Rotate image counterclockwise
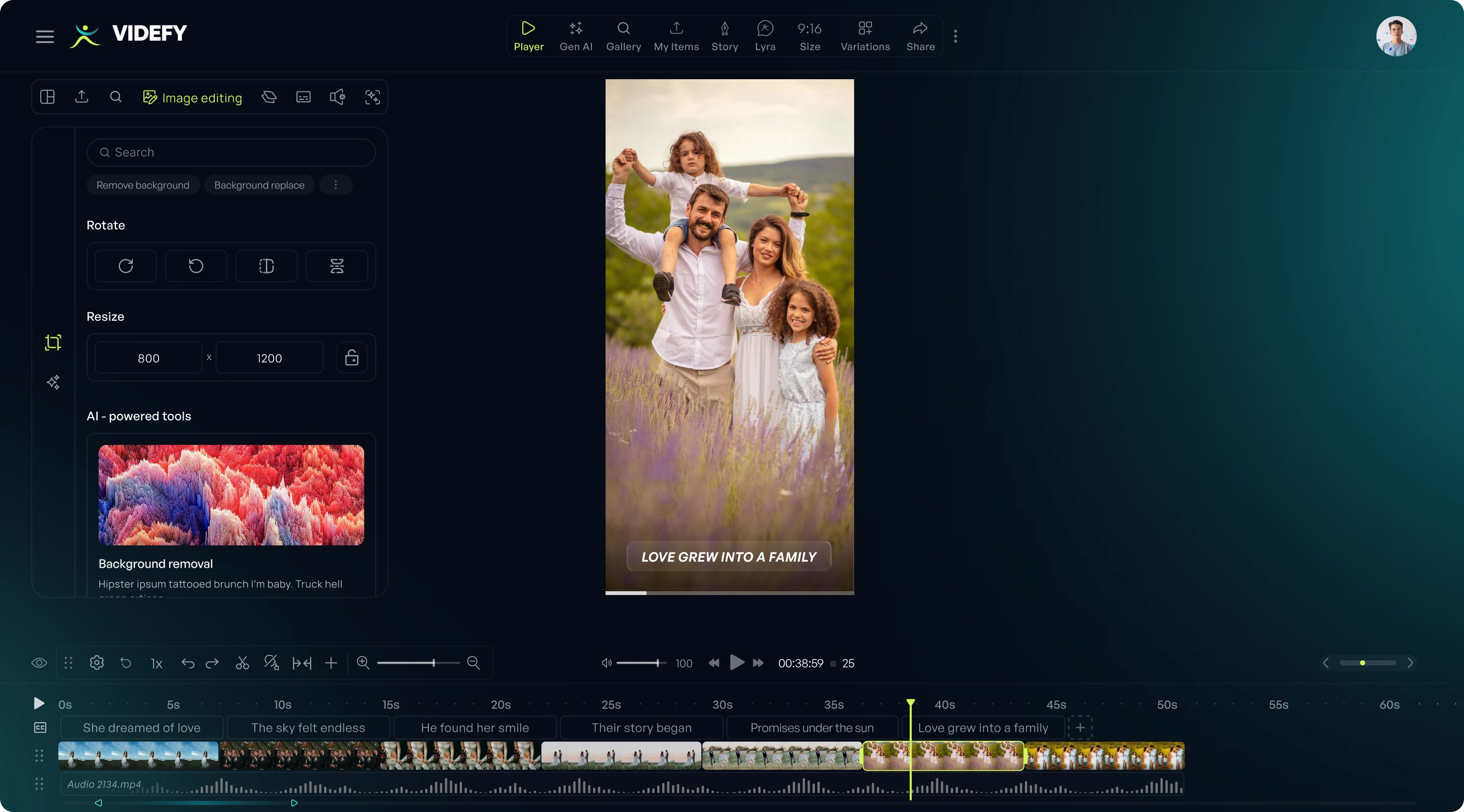1464x812 pixels. point(196,266)
